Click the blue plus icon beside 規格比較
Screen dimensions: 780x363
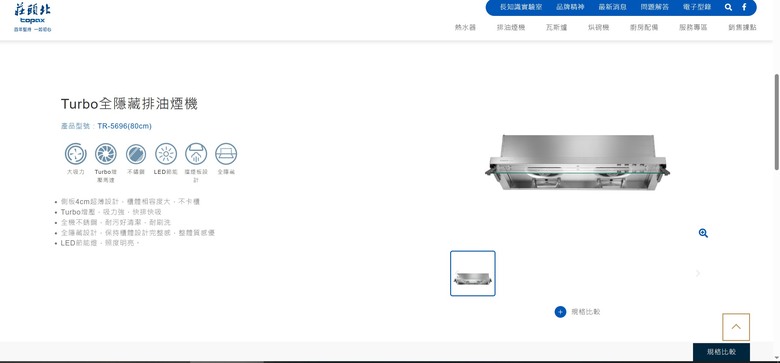[560, 312]
